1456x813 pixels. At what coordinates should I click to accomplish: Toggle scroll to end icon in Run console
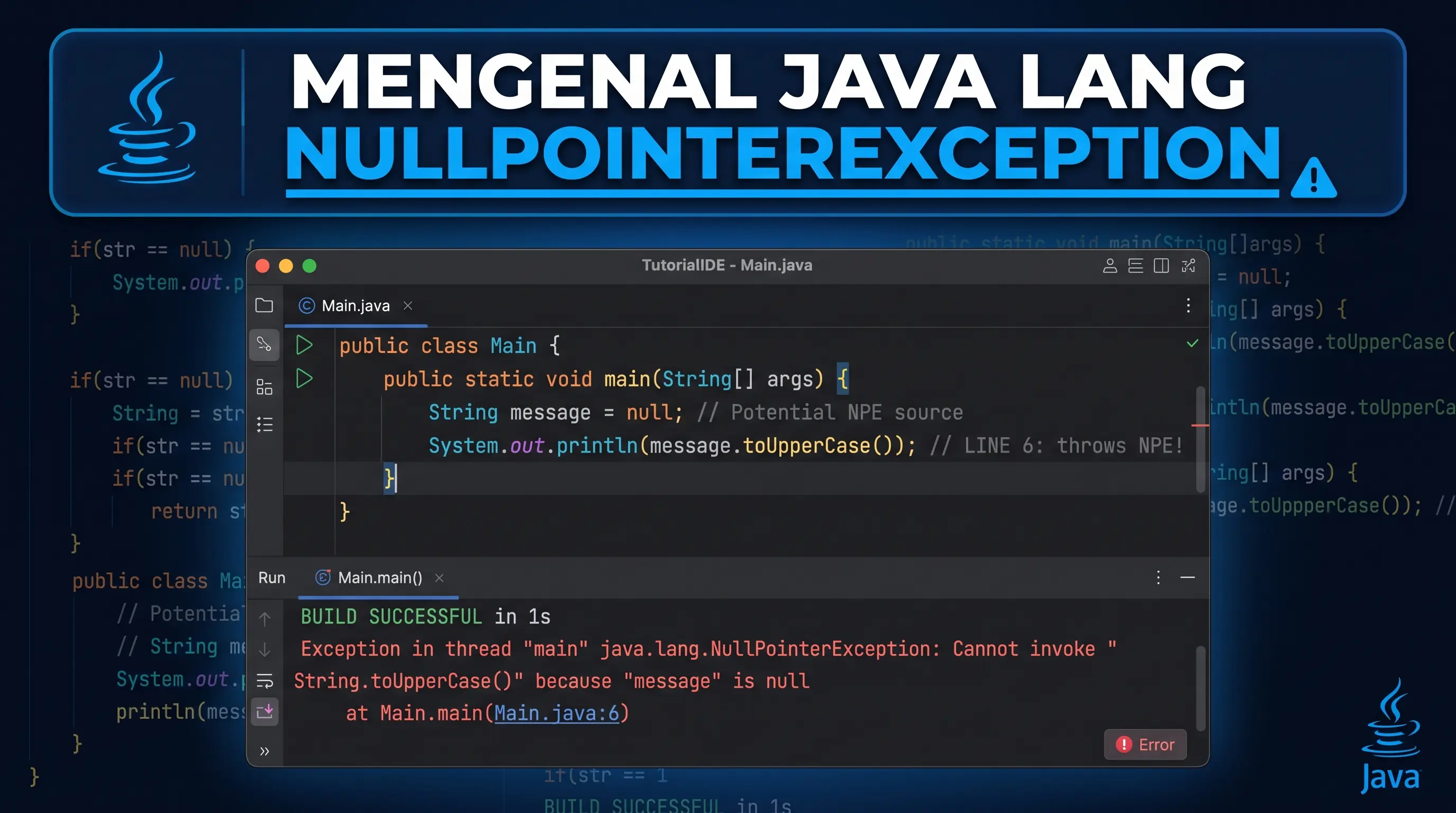[265, 711]
